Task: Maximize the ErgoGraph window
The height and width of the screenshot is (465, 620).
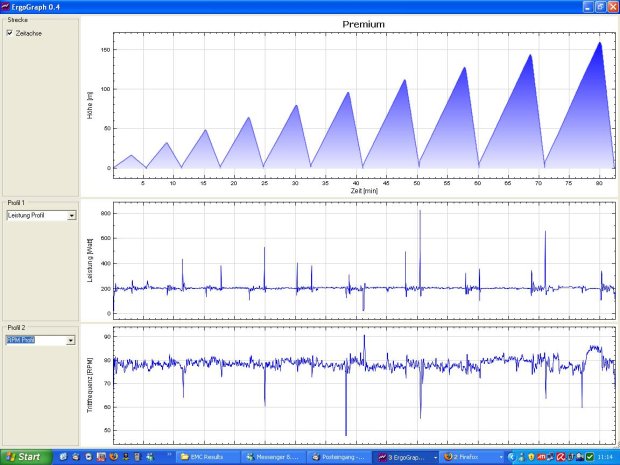Action: (x=600, y=6)
